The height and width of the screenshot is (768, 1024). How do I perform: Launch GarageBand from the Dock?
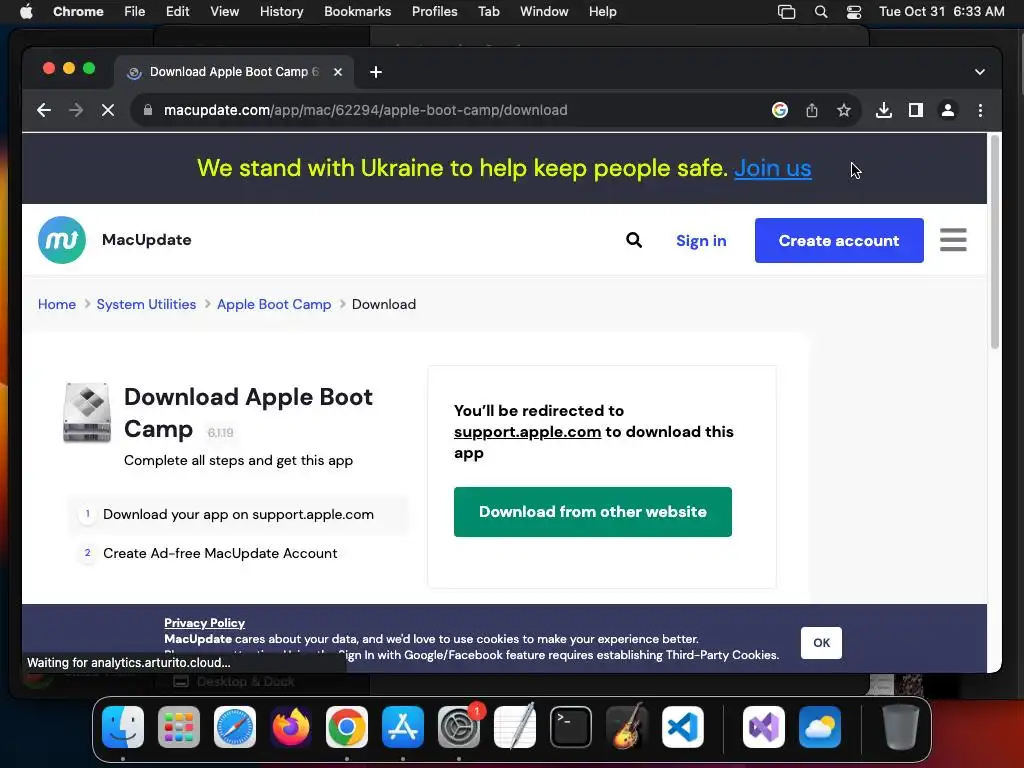(627, 727)
